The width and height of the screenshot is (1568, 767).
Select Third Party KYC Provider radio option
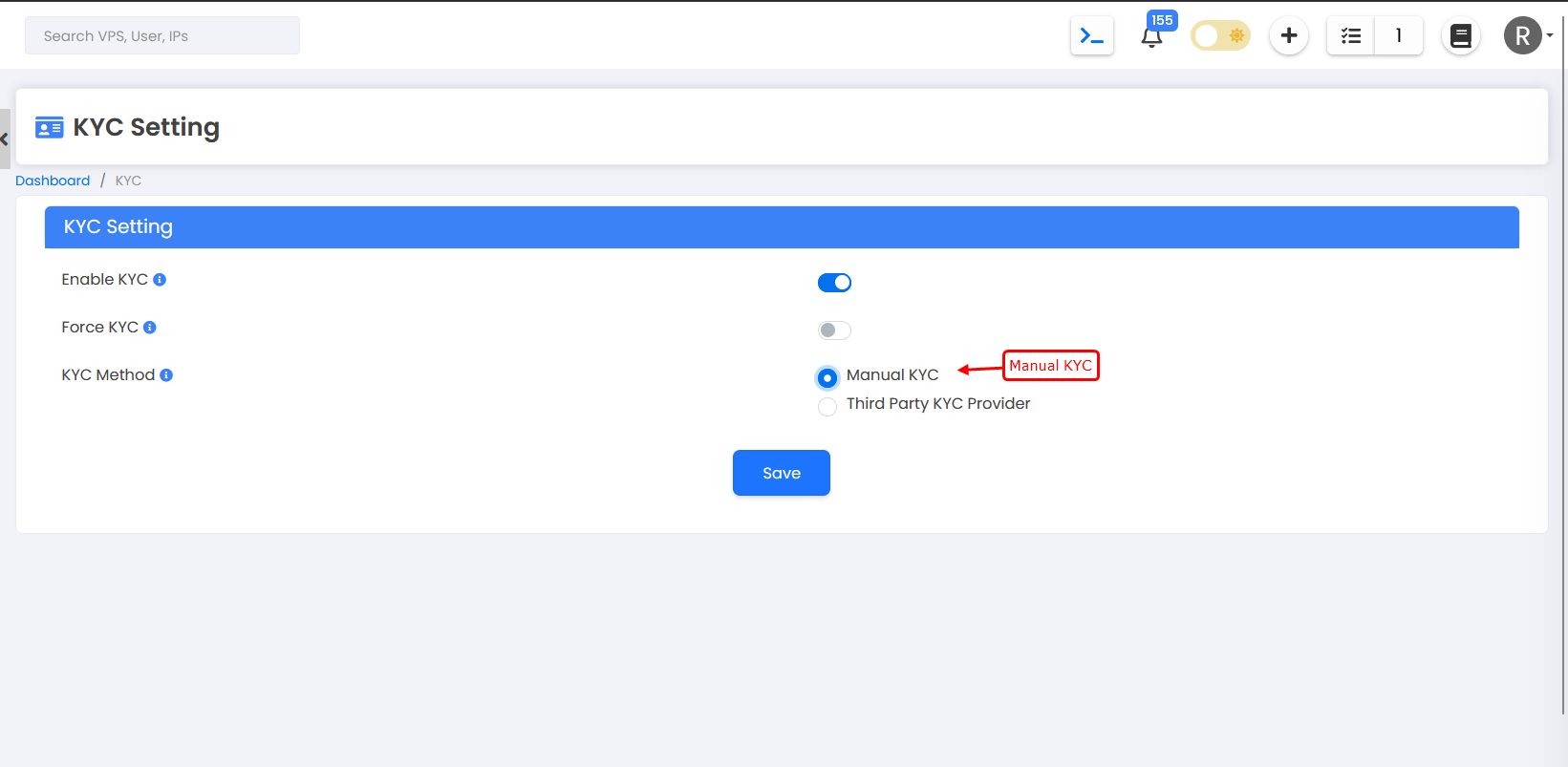[827, 407]
